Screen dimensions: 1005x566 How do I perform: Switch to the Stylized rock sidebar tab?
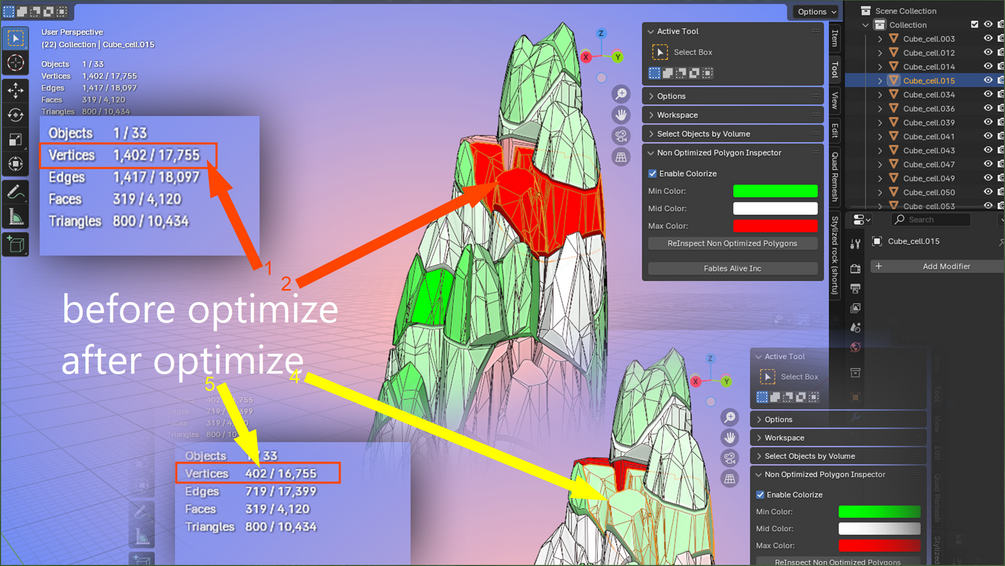pos(835,255)
